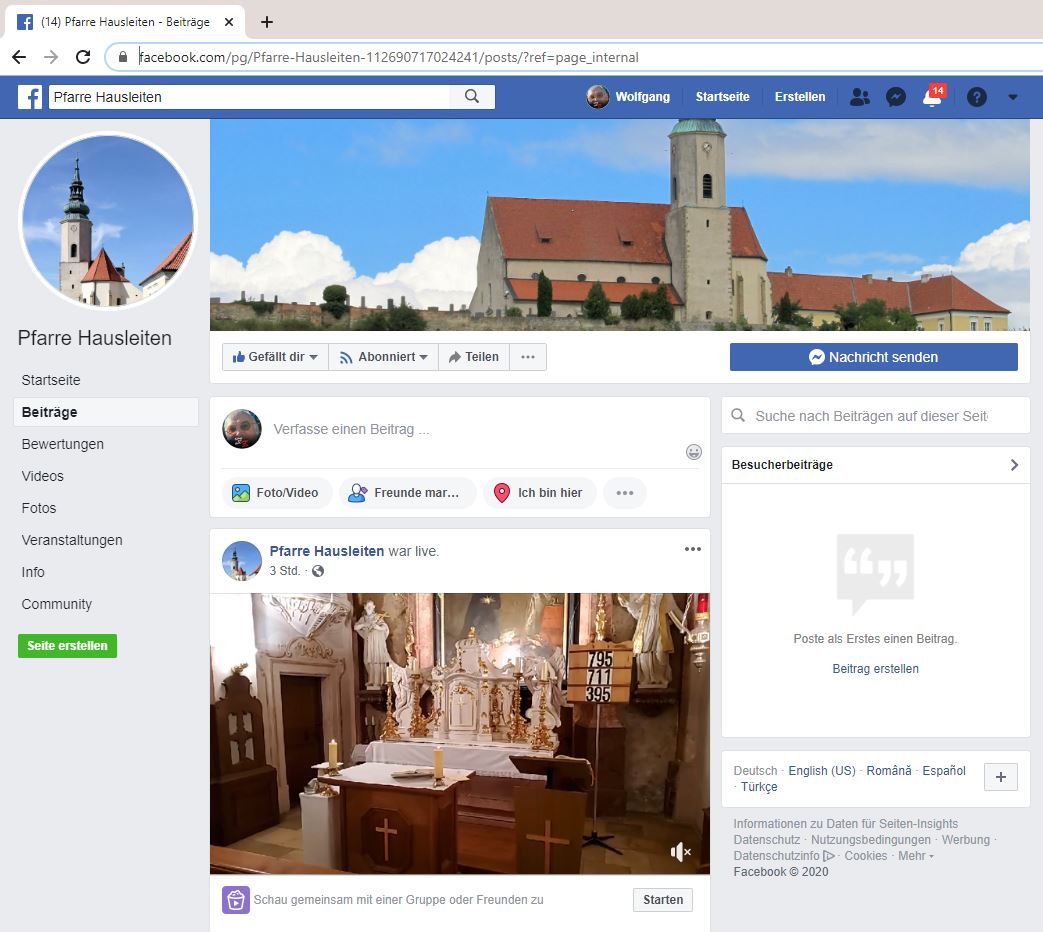Open the round Pfarre Hausleiten profile picture
The height and width of the screenshot is (932, 1043).
(108, 221)
